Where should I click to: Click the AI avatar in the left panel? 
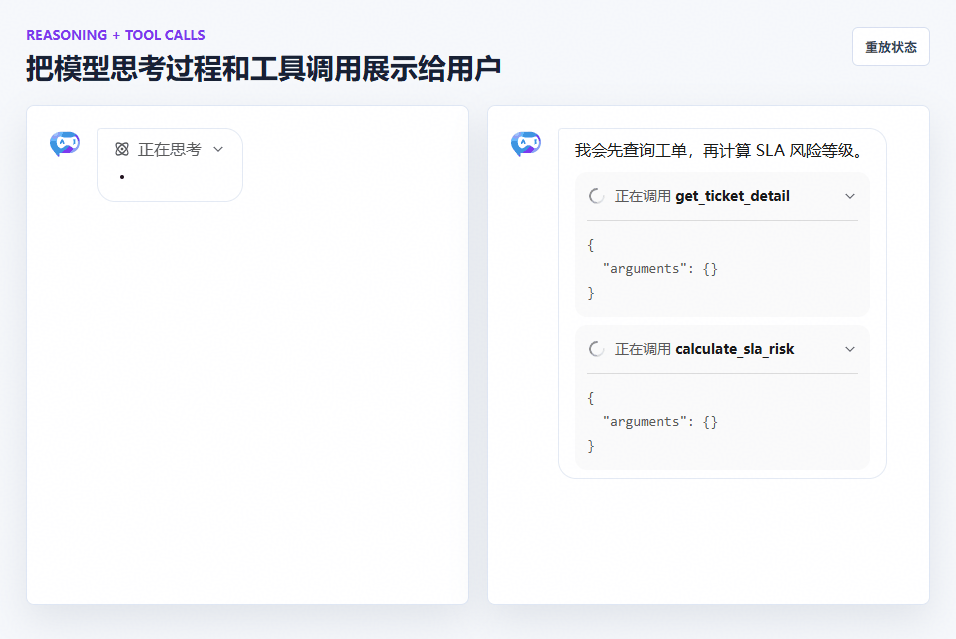(x=65, y=144)
